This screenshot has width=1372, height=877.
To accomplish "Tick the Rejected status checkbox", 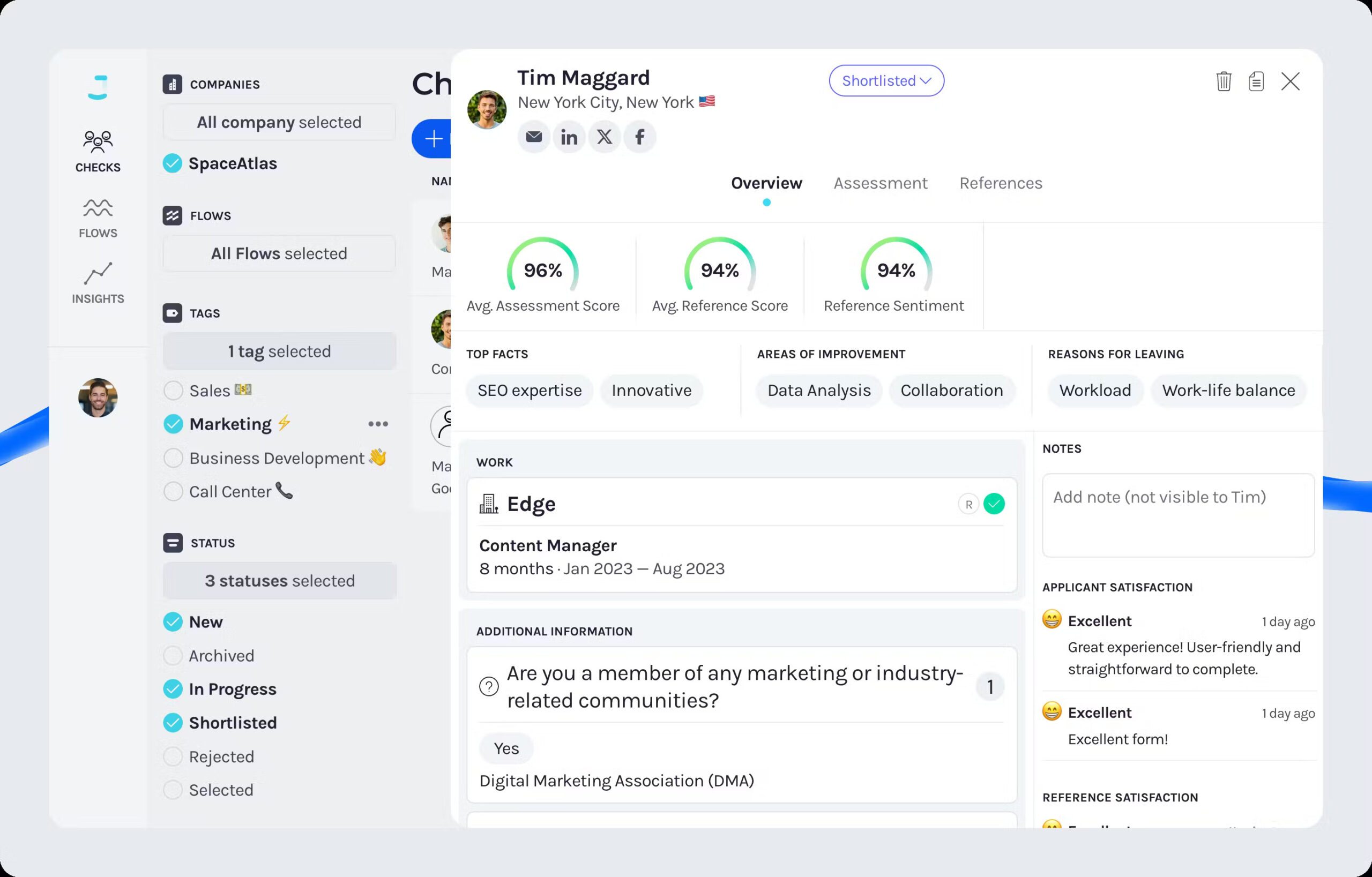I will pyautogui.click(x=173, y=756).
